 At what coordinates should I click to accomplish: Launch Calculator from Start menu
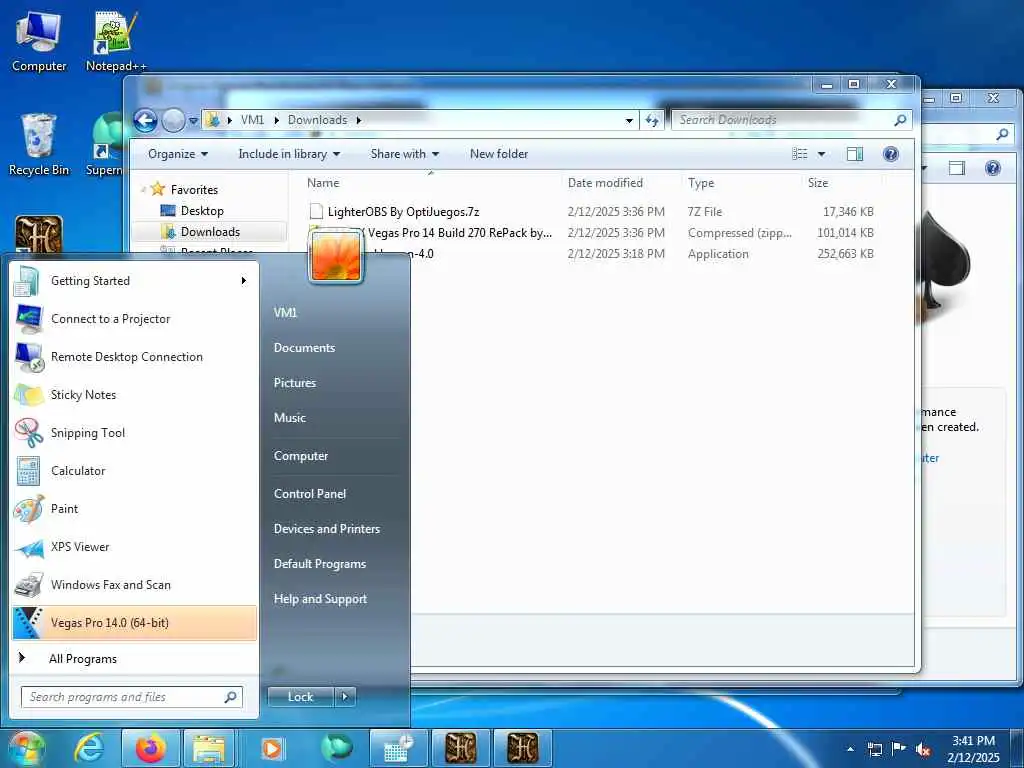pyautogui.click(x=135, y=471)
